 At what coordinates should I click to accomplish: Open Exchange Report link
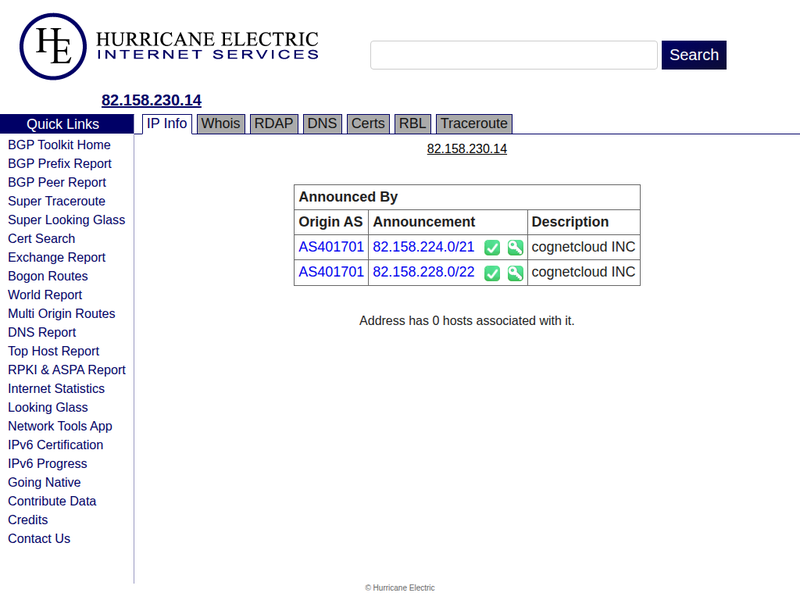tap(57, 258)
